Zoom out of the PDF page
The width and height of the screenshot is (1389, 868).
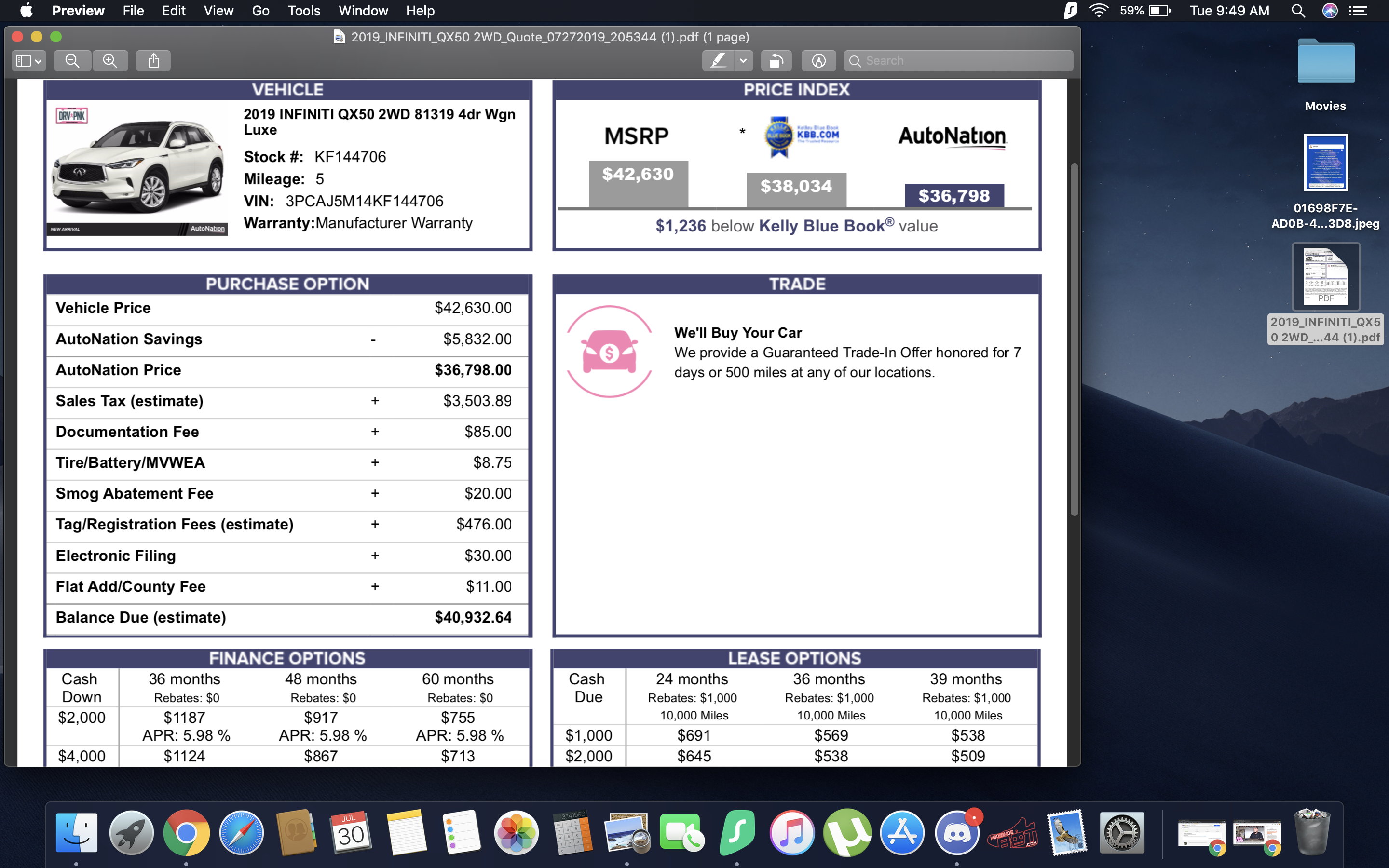point(72,60)
